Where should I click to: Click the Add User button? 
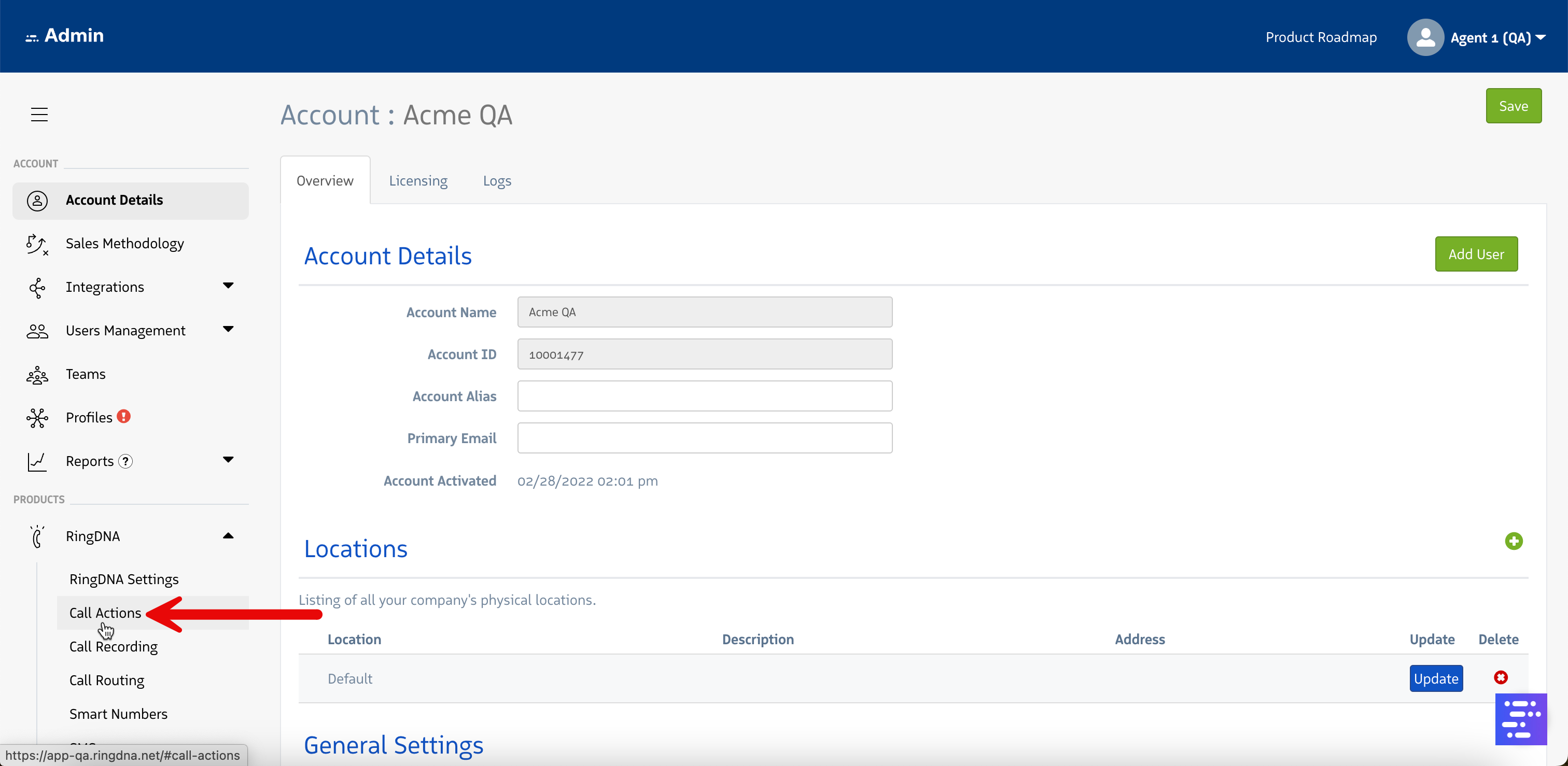point(1476,254)
